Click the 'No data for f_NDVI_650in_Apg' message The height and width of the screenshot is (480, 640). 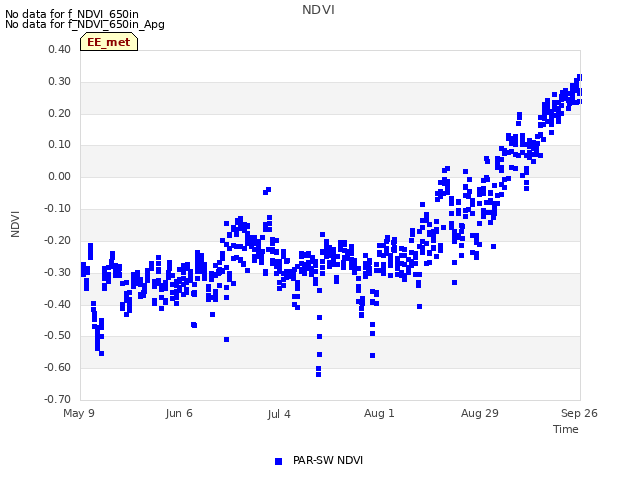point(85,24)
